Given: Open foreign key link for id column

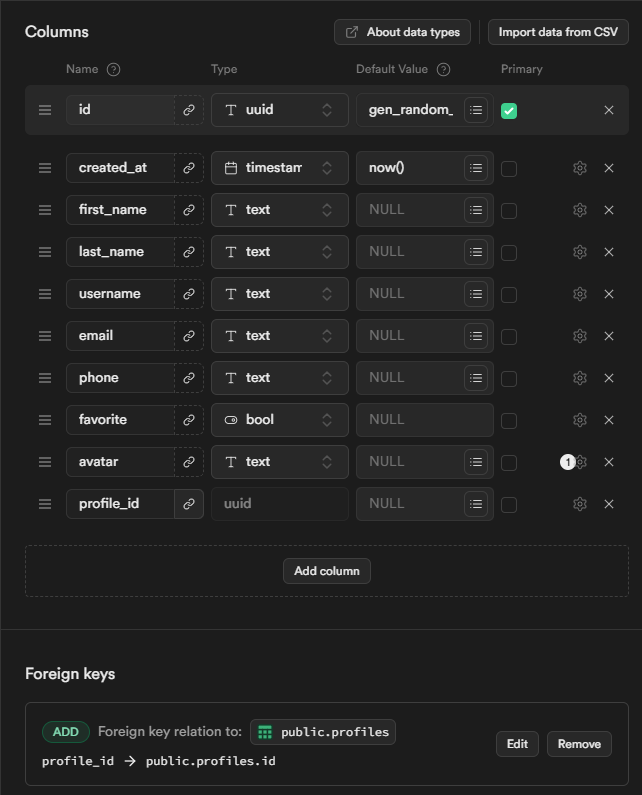Looking at the screenshot, I should [x=189, y=110].
